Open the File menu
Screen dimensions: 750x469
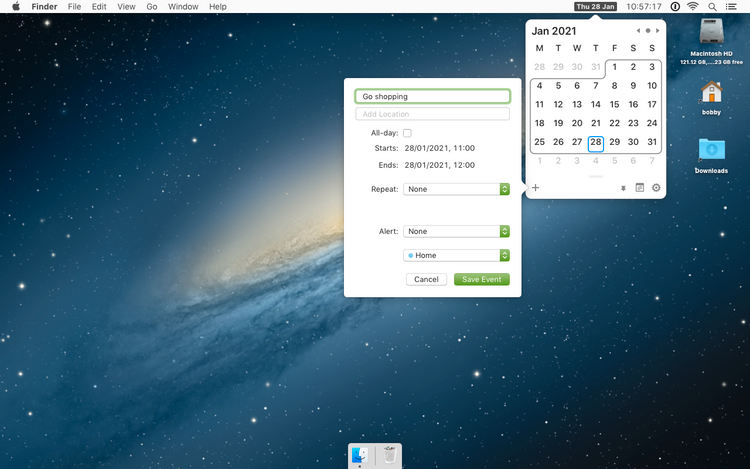pos(74,7)
